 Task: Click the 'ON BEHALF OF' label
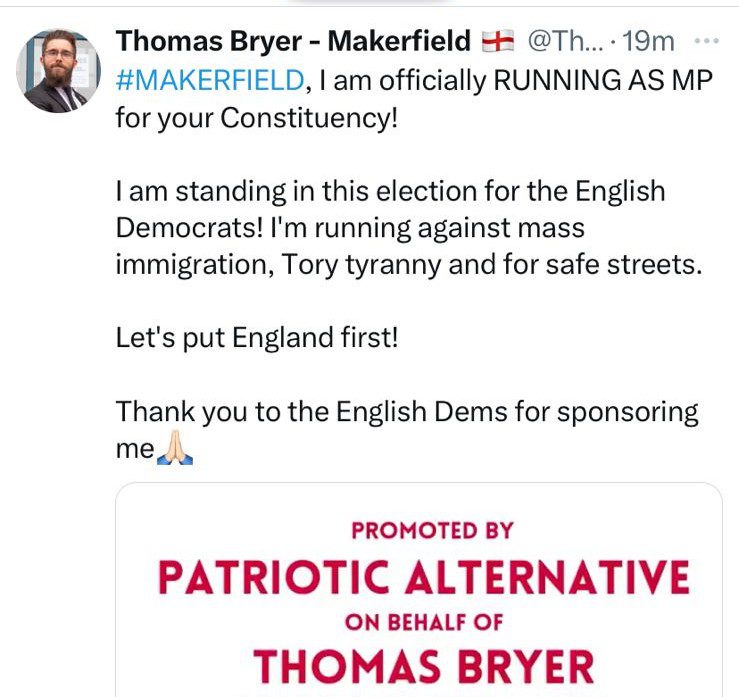click(x=424, y=621)
